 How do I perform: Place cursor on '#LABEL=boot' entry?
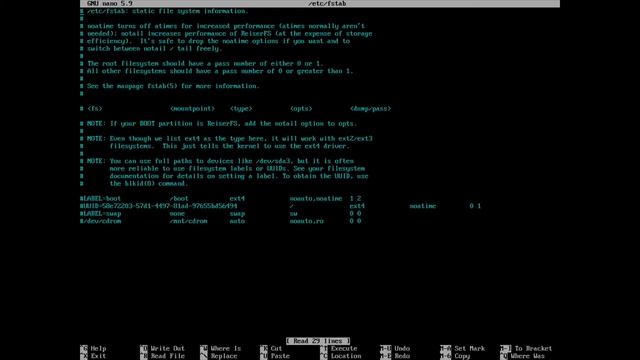[x=101, y=198]
